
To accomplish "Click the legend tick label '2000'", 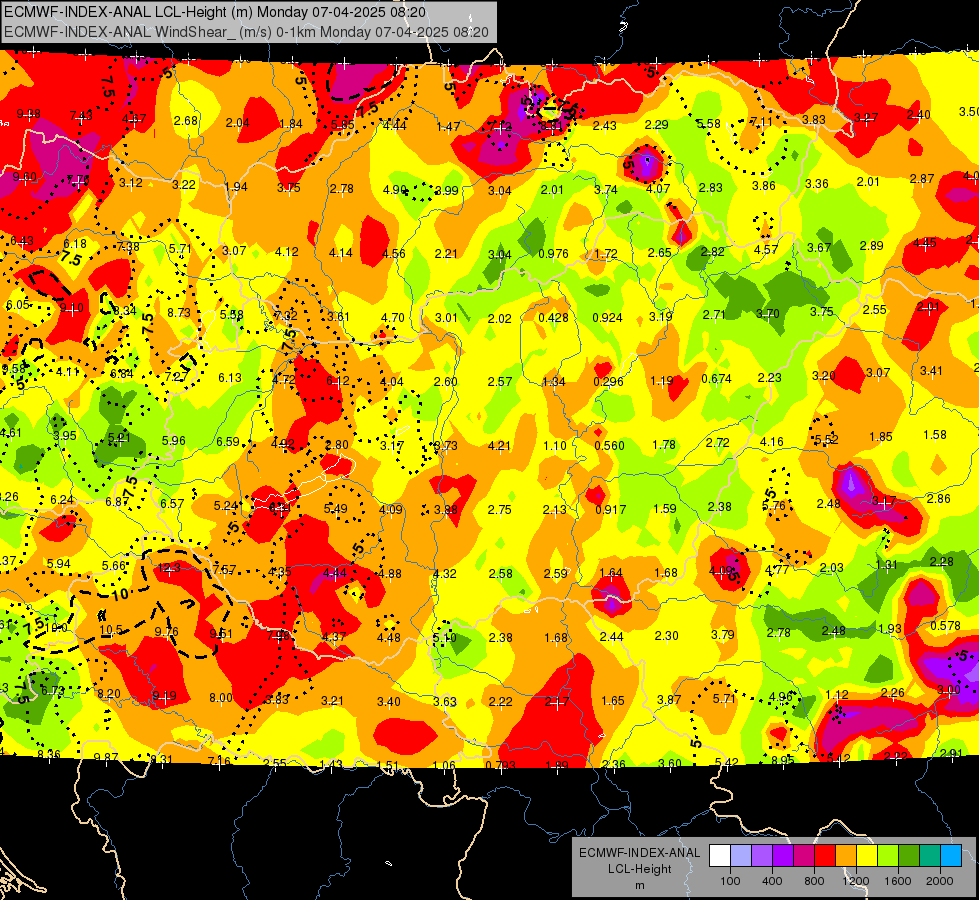I will (x=940, y=881).
